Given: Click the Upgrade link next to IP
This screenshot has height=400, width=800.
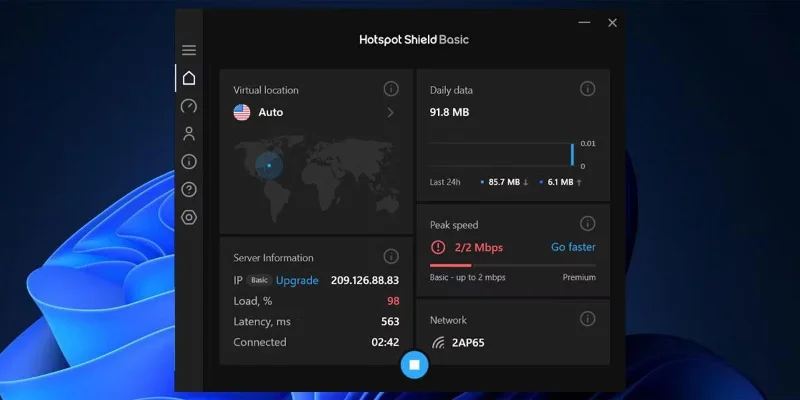Looking at the screenshot, I should 297,280.
